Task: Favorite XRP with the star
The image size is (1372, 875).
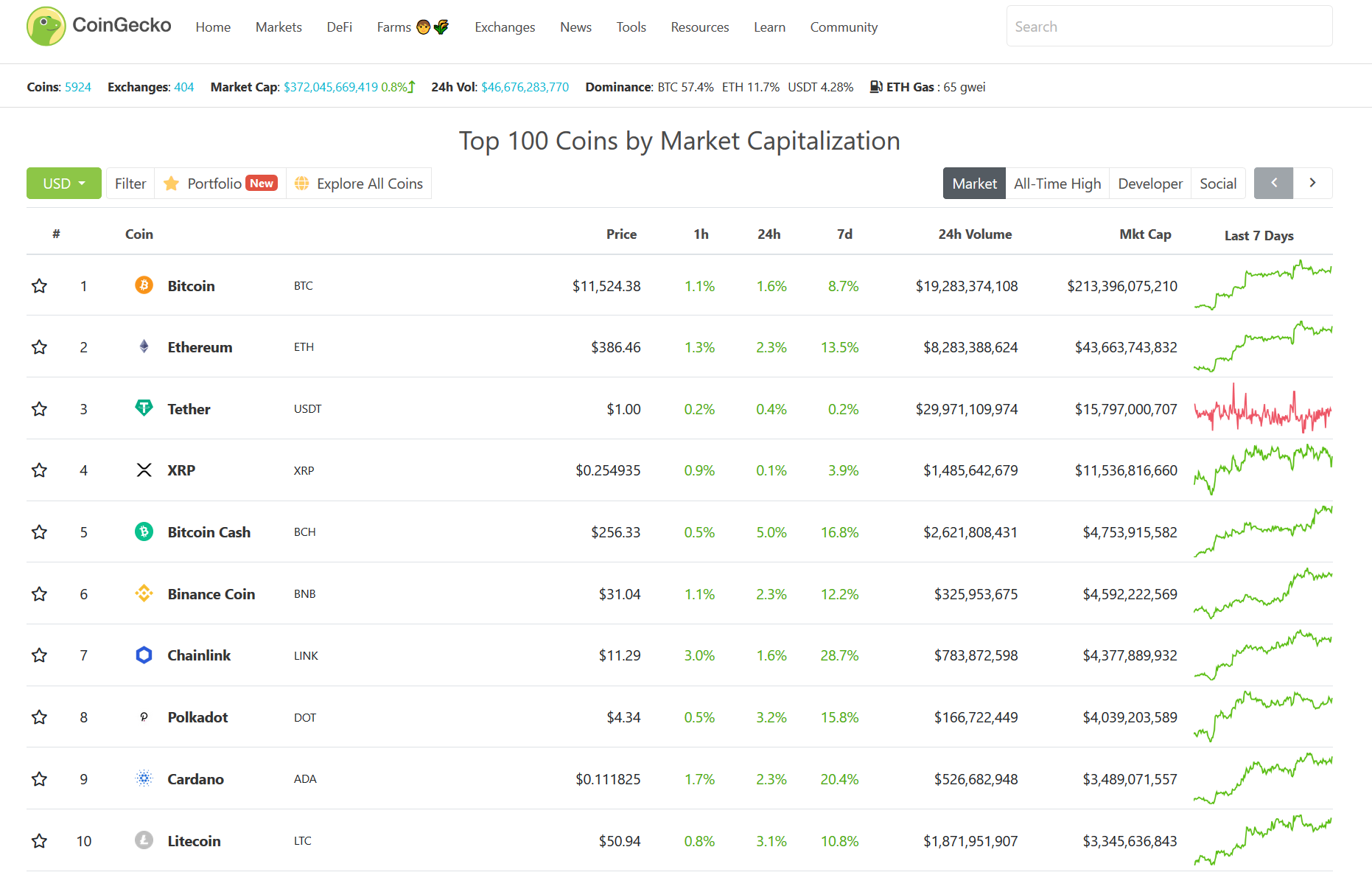Action: 40,470
